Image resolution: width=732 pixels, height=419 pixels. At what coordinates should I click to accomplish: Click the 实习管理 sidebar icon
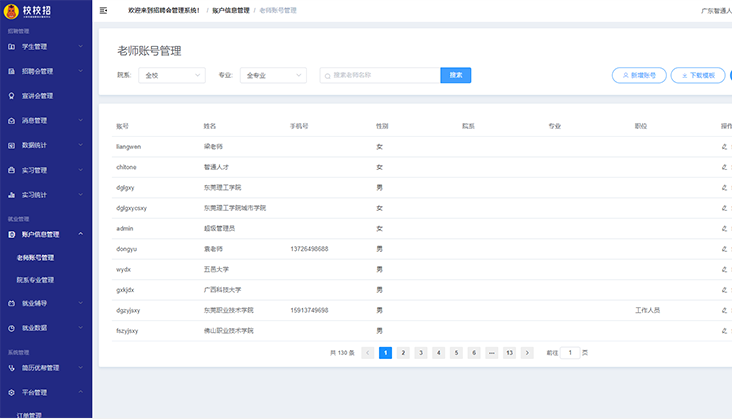click(12, 170)
